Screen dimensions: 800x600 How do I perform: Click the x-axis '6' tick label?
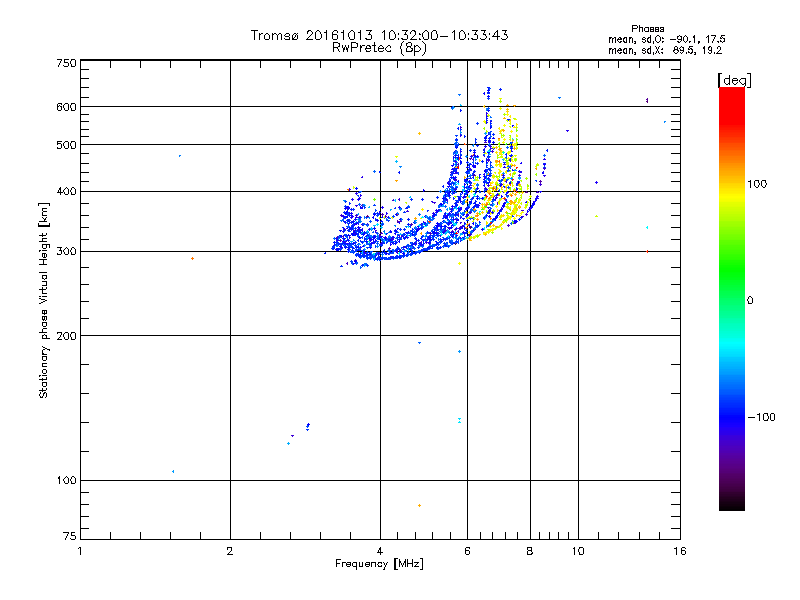tap(467, 551)
